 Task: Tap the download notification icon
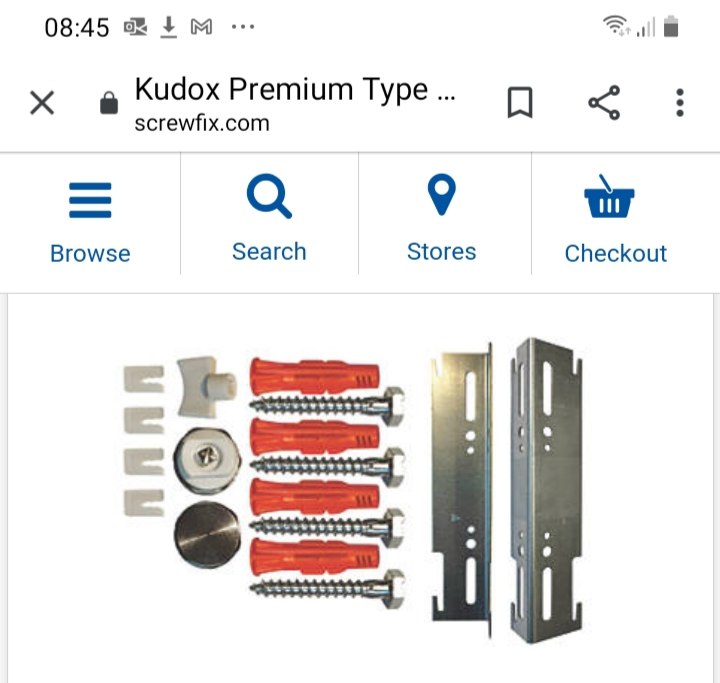(x=169, y=27)
